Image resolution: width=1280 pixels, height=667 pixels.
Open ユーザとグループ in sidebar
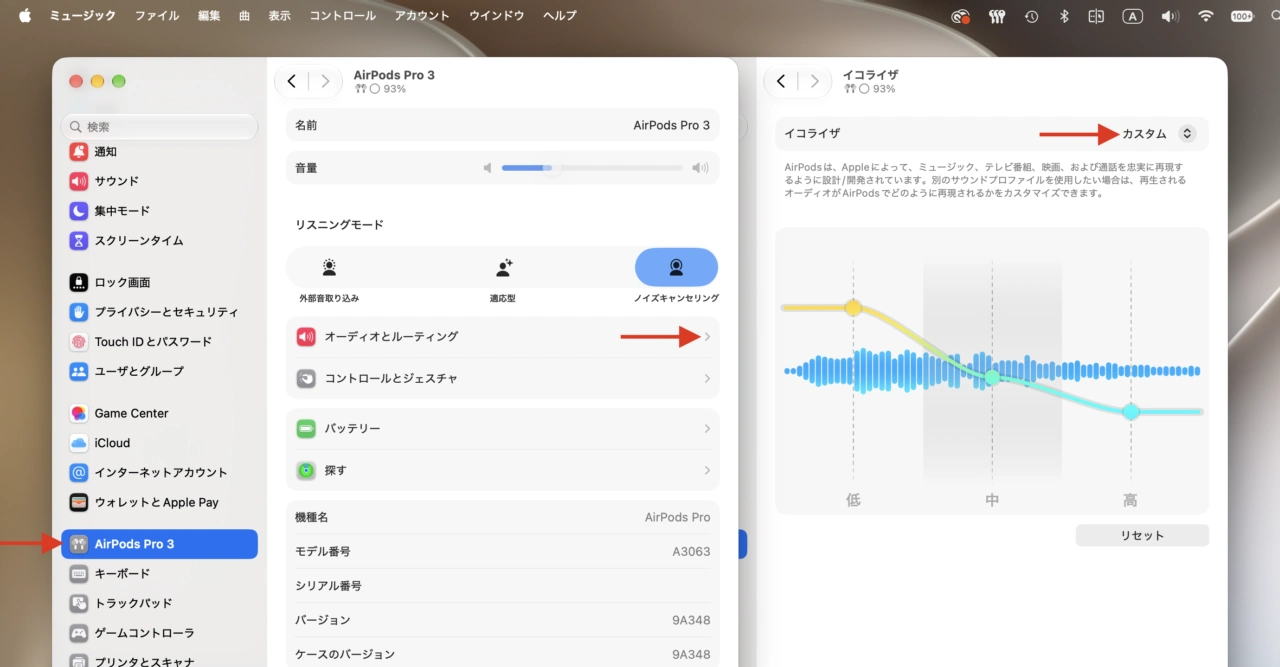[160, 371]
